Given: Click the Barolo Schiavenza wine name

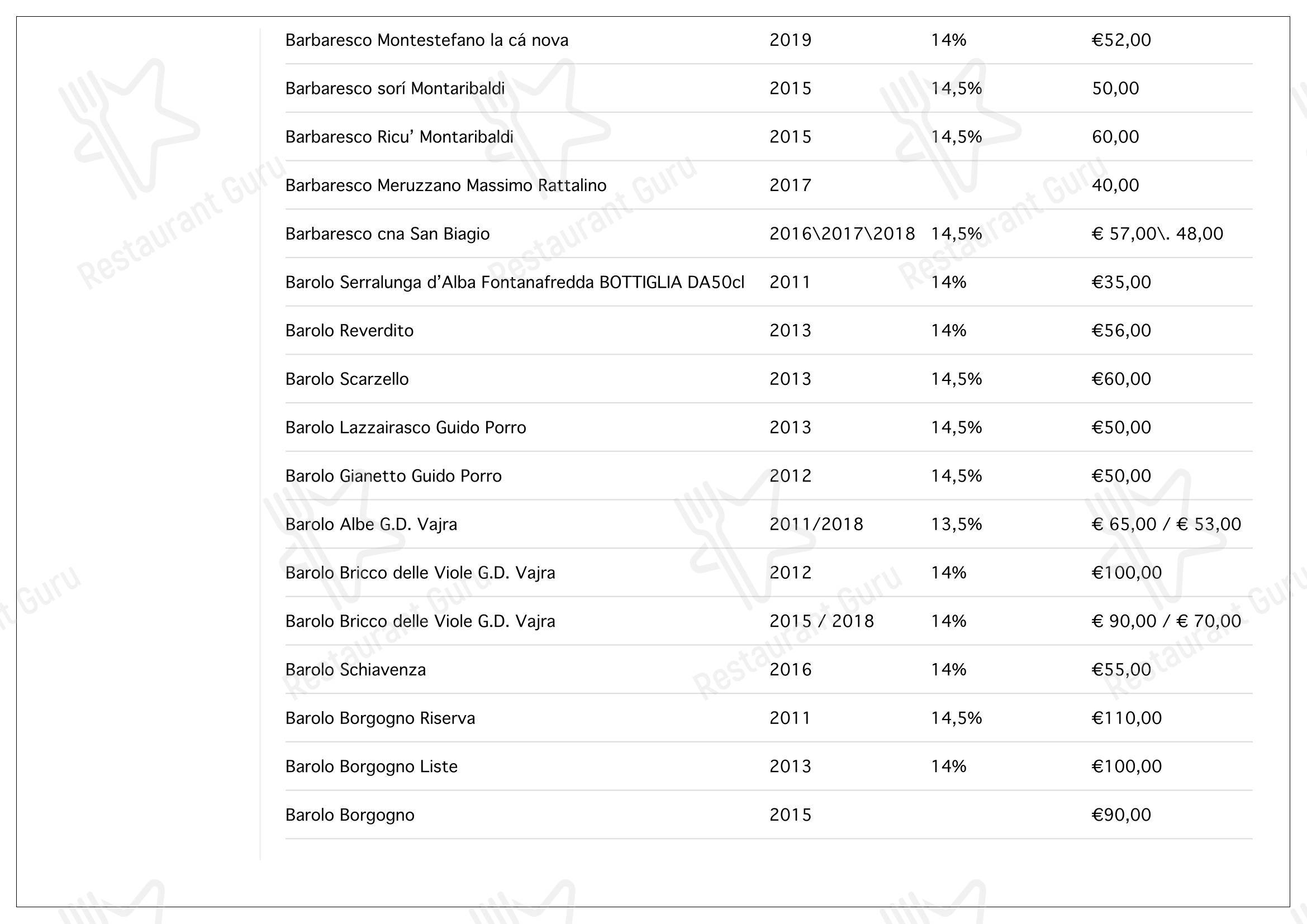Looking at the screenshot, I should 355,669.
